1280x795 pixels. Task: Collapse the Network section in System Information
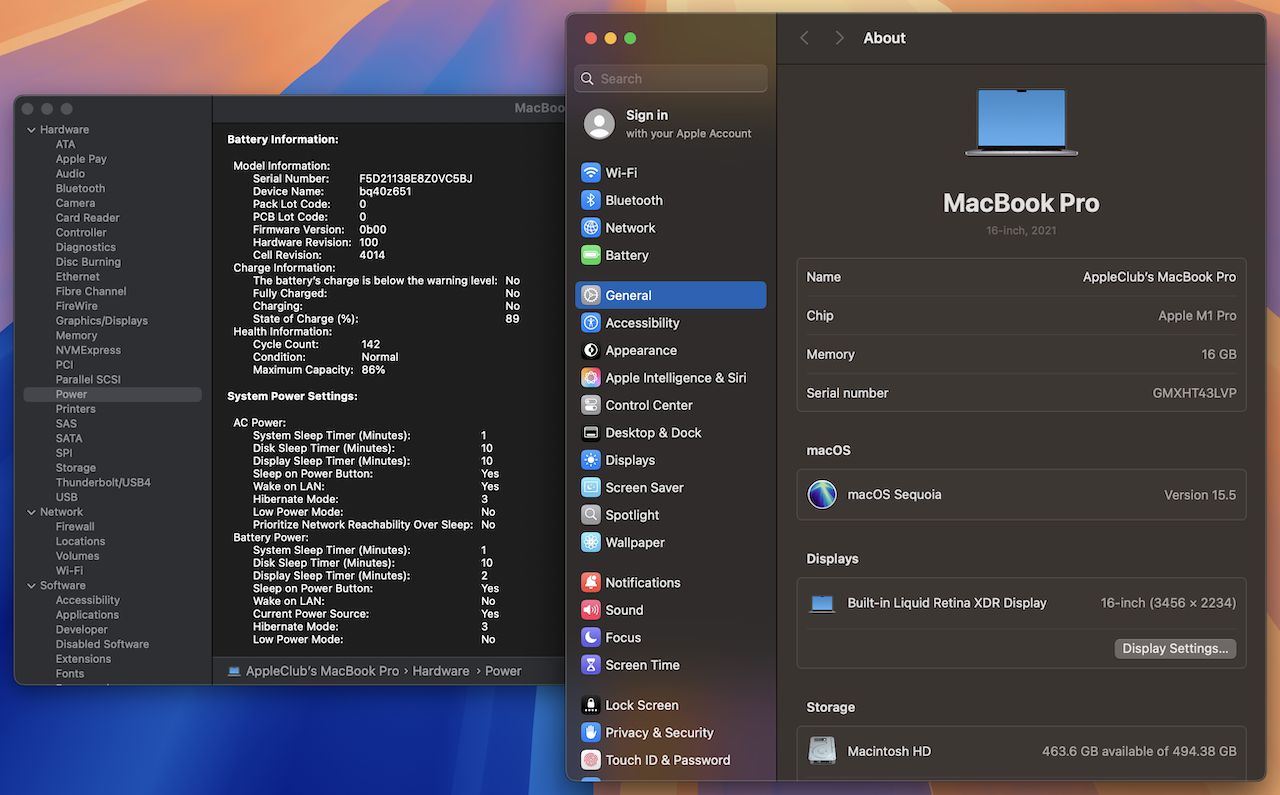[31, 512]
